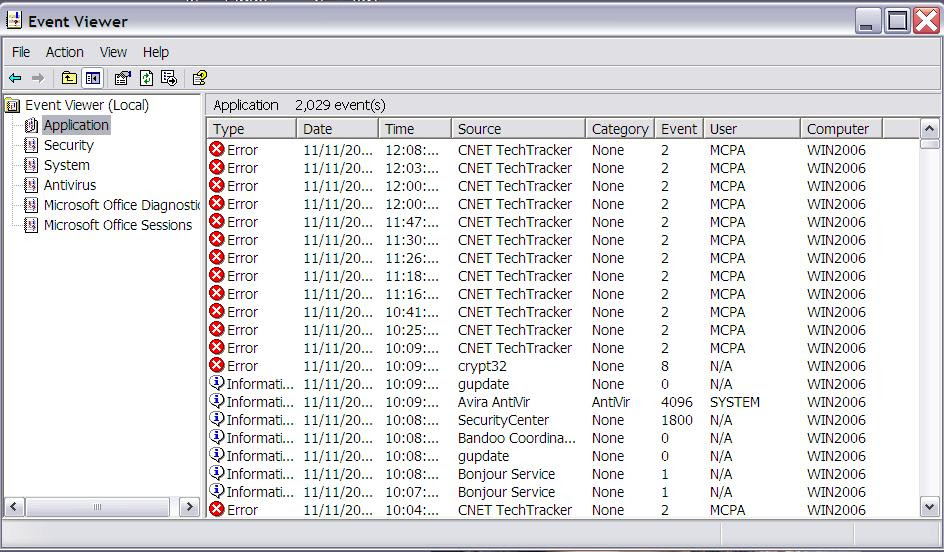Click the Security log icon in tree
This screenshot has height=552, width=944.
tap(31, 145)
